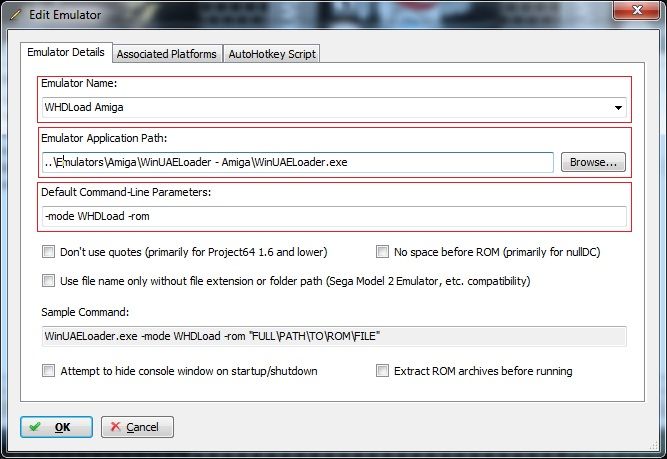The width and height of the screenshot is (667, 459).
Task: Click the green checkmark on the OK button
Action: [x=35, y=427]
